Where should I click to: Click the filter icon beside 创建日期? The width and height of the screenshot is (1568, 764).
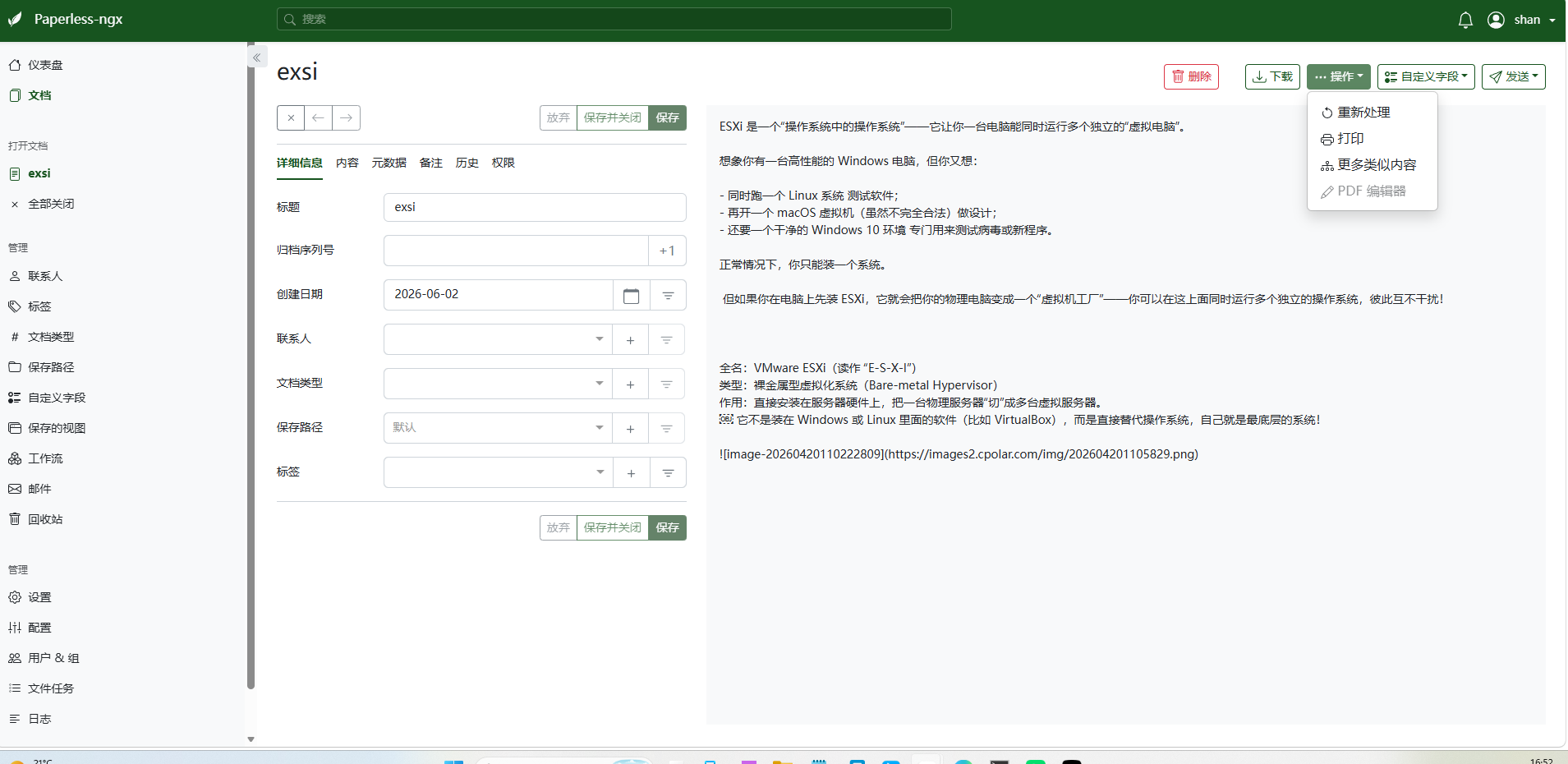click(668, 295)
